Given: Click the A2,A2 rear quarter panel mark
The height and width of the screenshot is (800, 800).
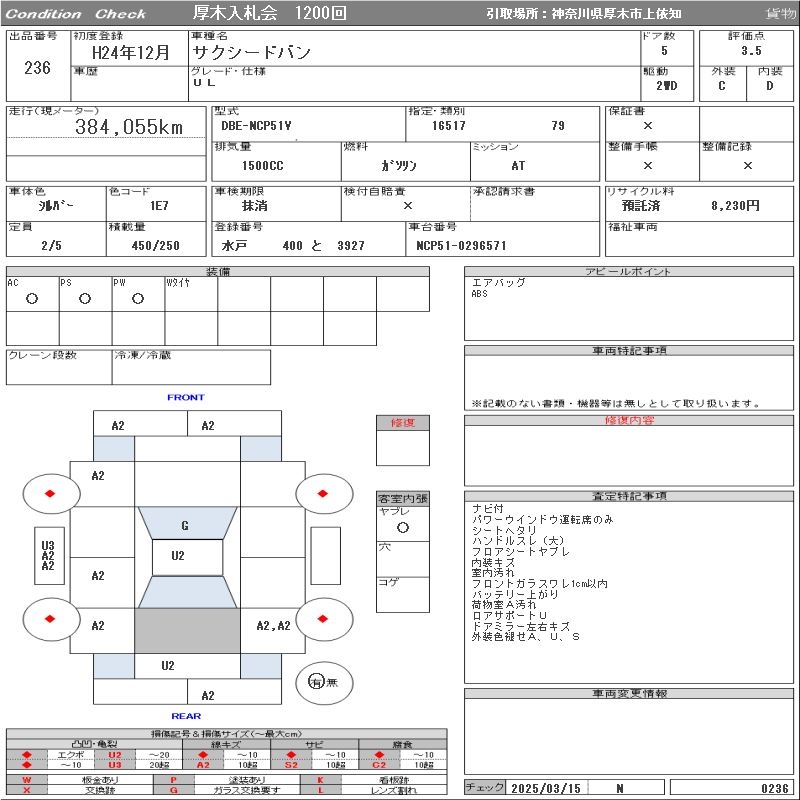Looking at the screenshot, I should pyautogui.click(x=273, y=626).
